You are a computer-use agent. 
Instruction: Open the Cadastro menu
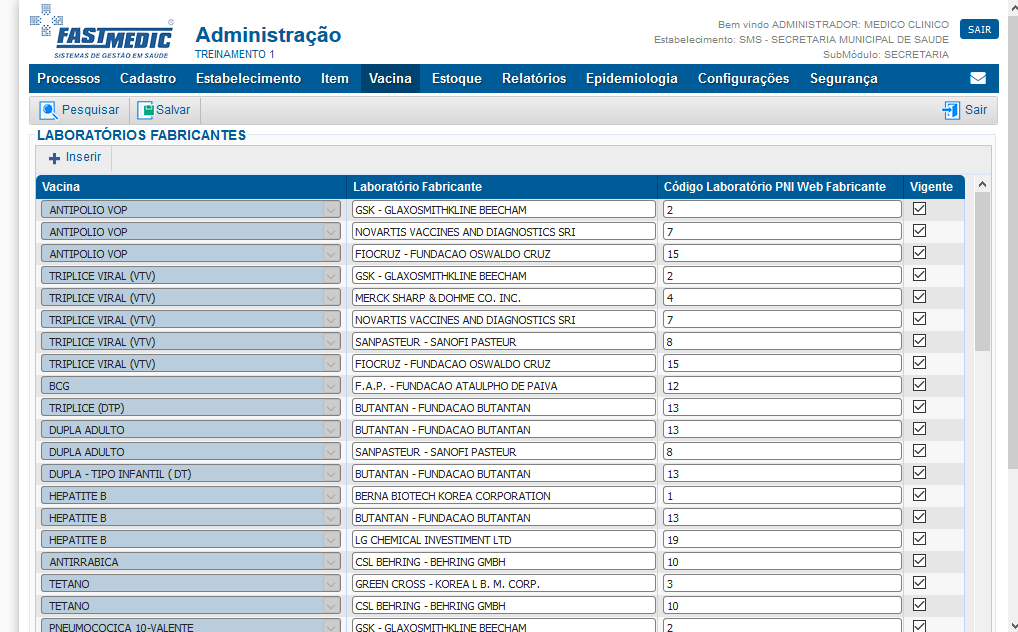(x=148, y=79)
